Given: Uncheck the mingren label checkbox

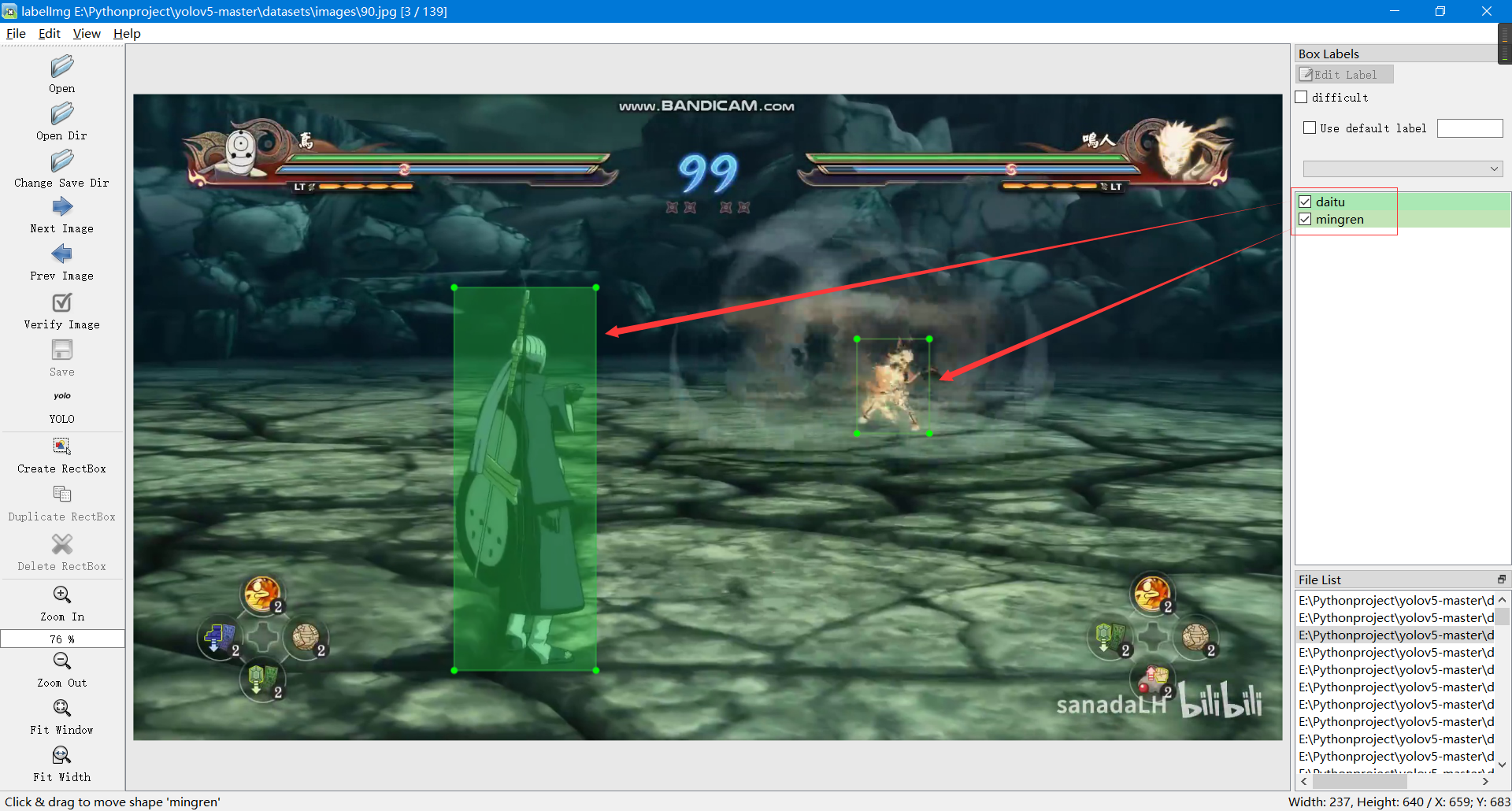Looking at the screenshot, I should [1305, 220].
